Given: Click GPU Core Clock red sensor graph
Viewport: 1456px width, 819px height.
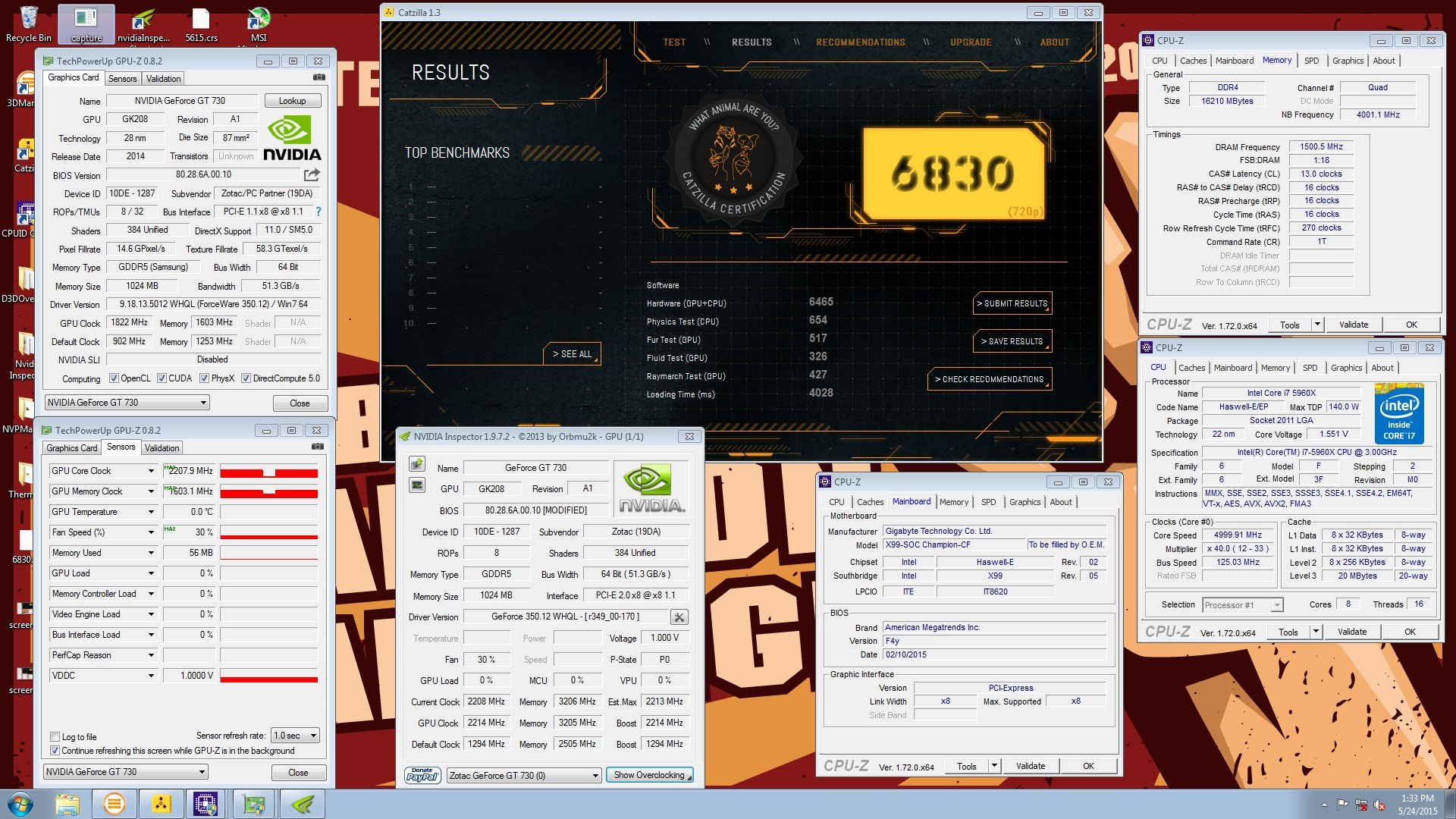Looking at the screenshot, I should [268, 471].
